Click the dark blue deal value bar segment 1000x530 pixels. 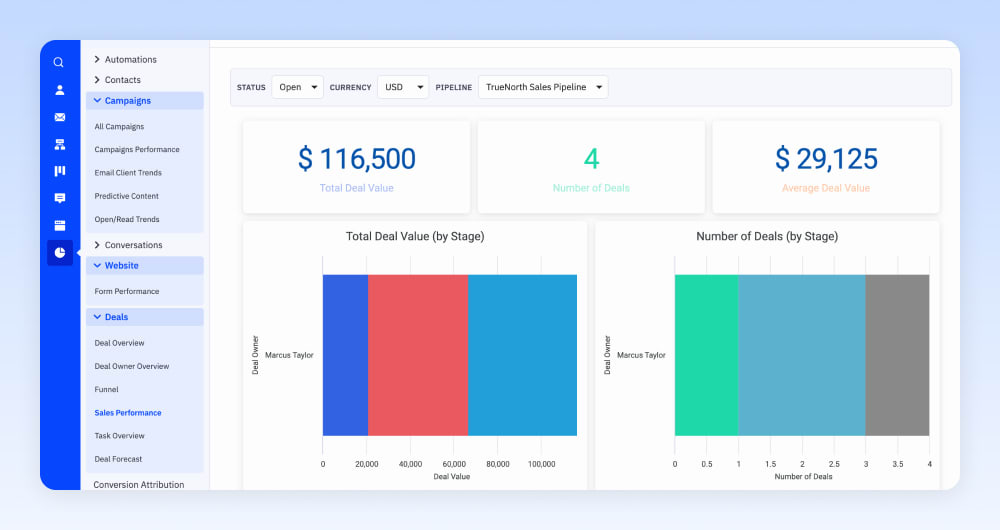click(345, 355)
